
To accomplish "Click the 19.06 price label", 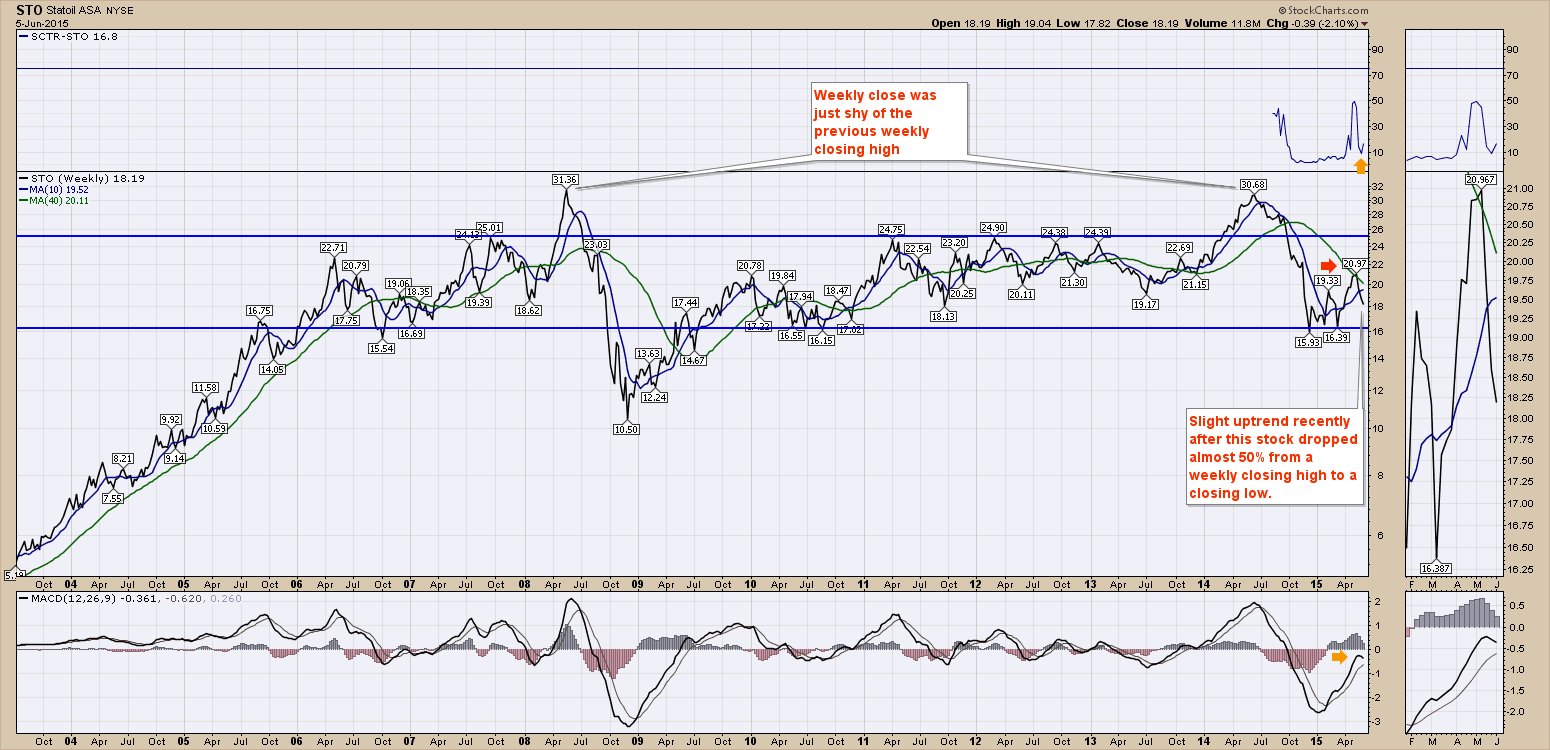I will (399, 283).
